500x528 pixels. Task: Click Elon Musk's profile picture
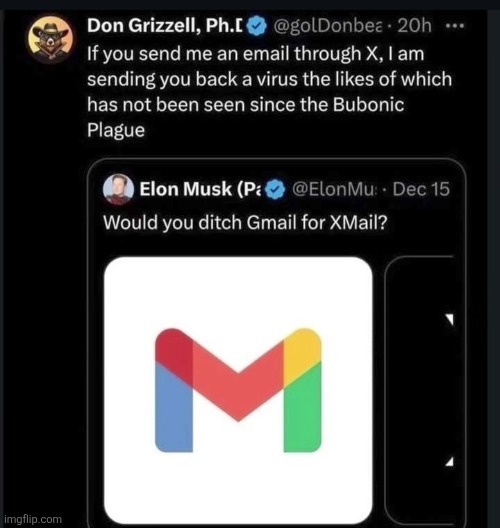point(118,189)
